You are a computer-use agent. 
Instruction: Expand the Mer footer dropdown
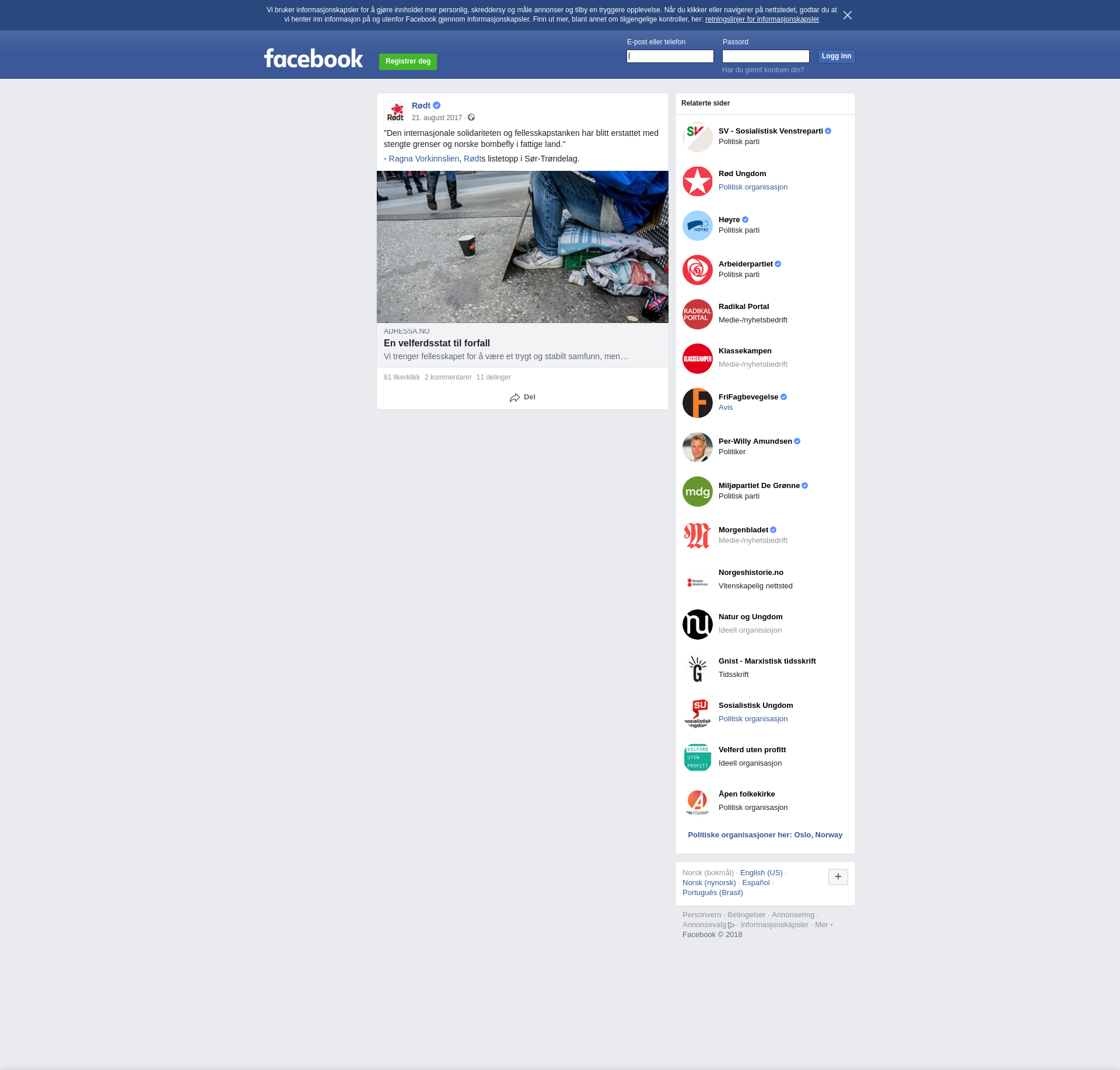click(823, 925)
